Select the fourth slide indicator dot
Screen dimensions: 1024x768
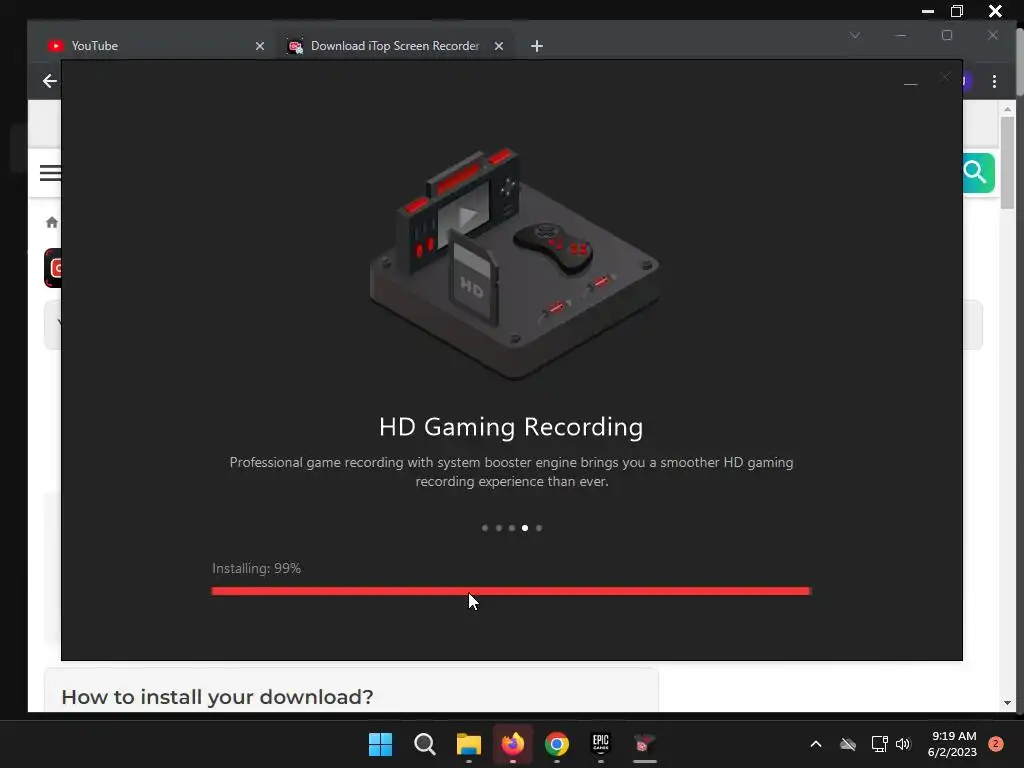[x=525, y=528]
